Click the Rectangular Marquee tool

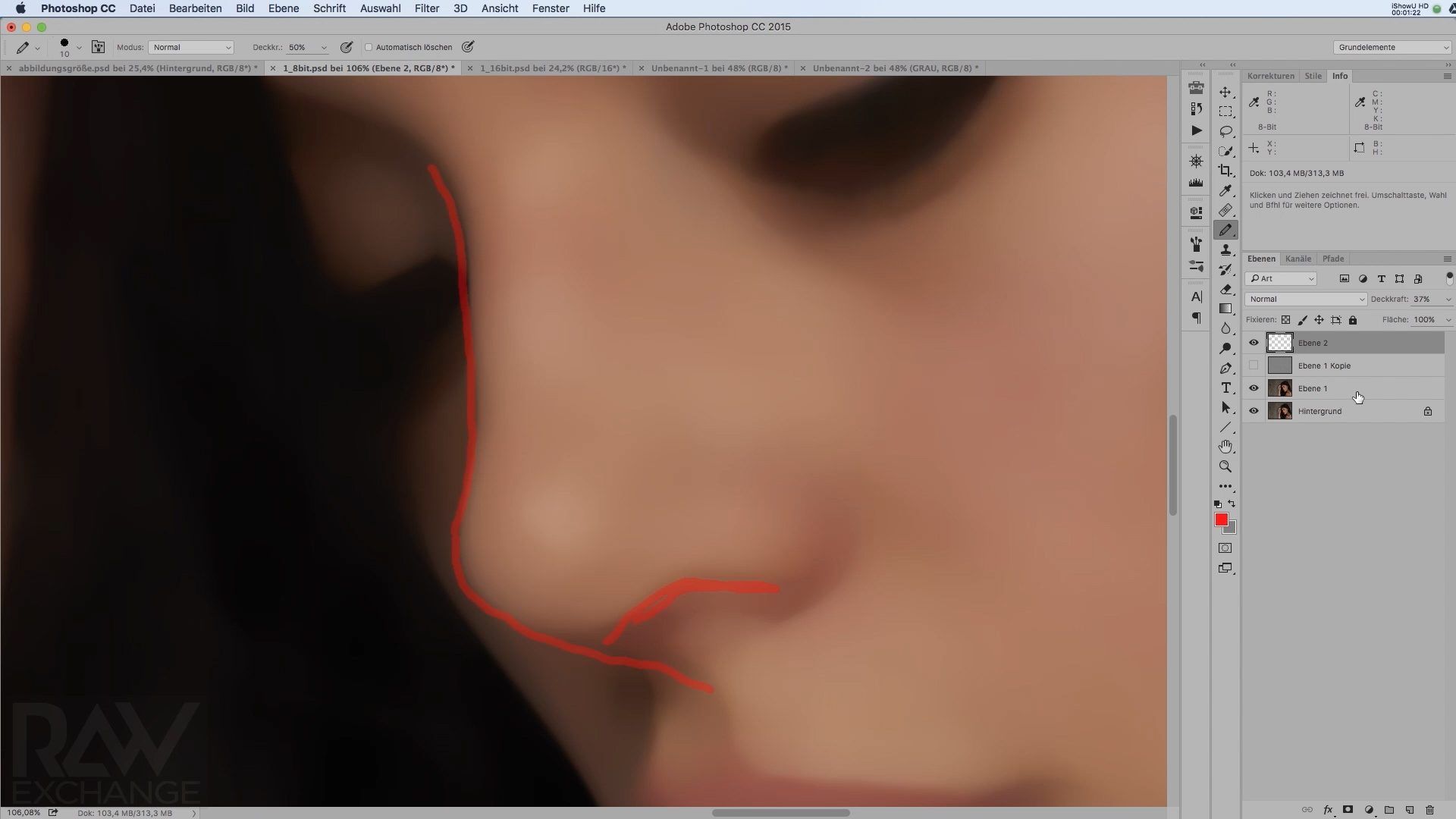pos(1227,111)
